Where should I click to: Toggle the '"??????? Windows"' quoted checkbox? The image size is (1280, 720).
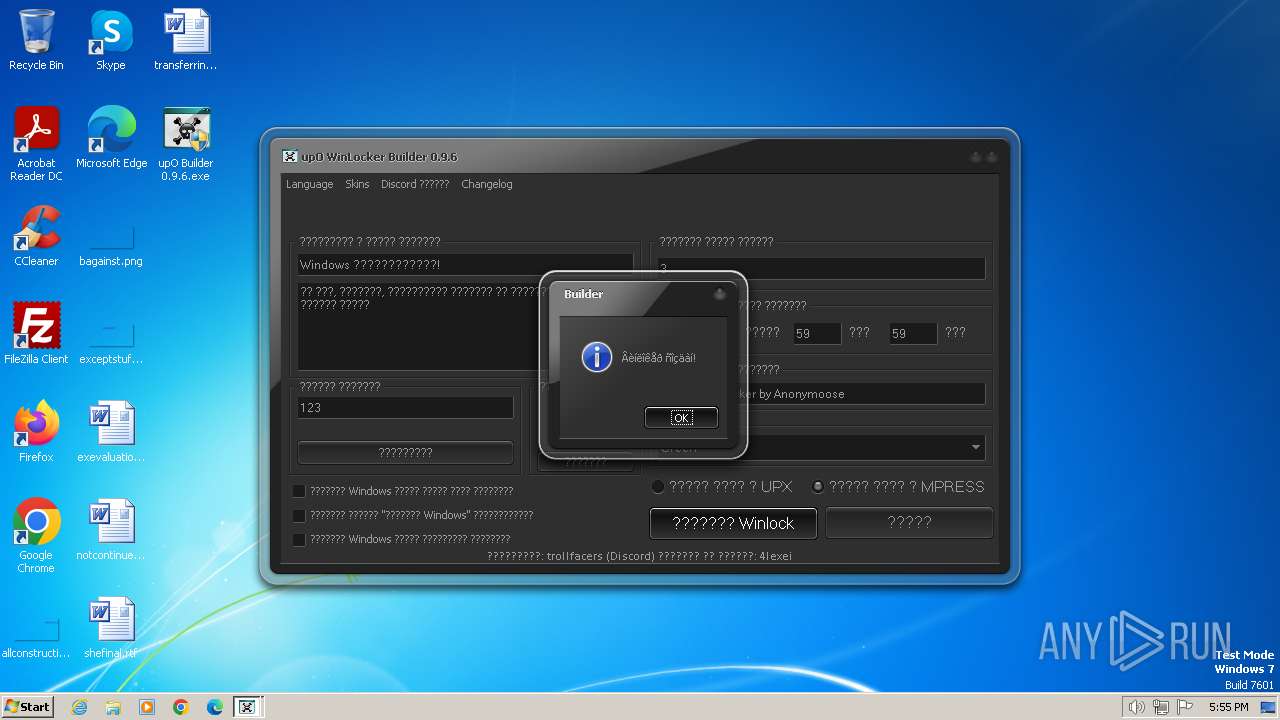[299, 515]
